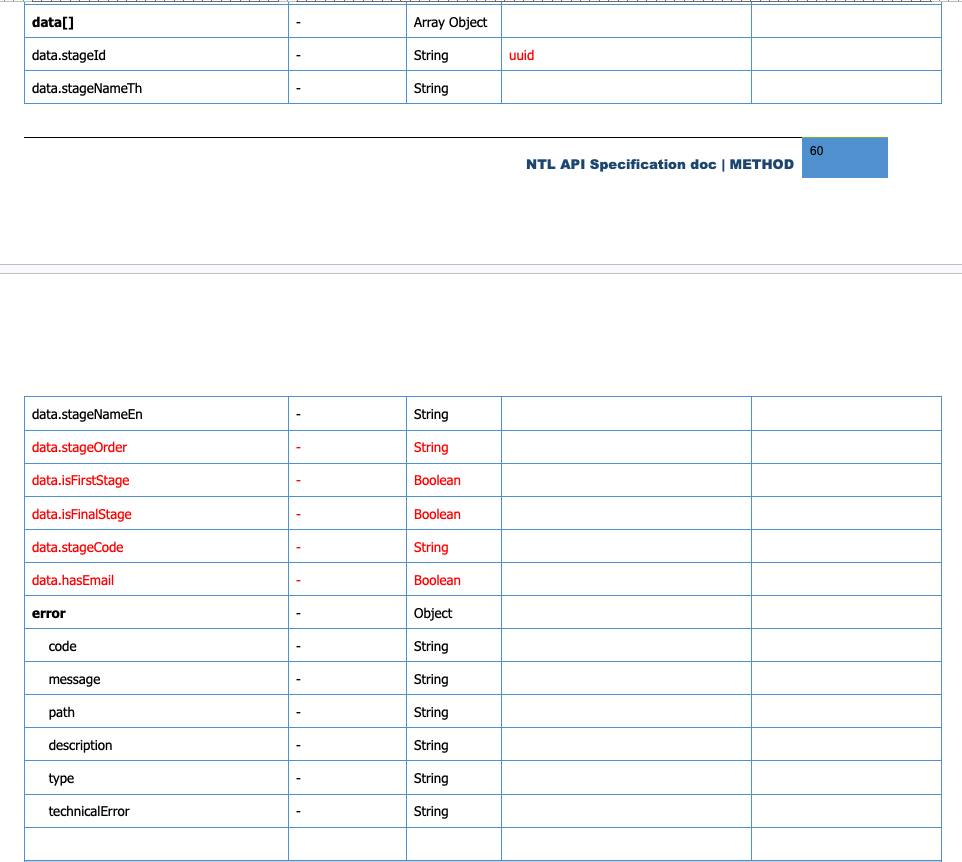
Task: Click the bold error field name
Action: pos(49,613)
